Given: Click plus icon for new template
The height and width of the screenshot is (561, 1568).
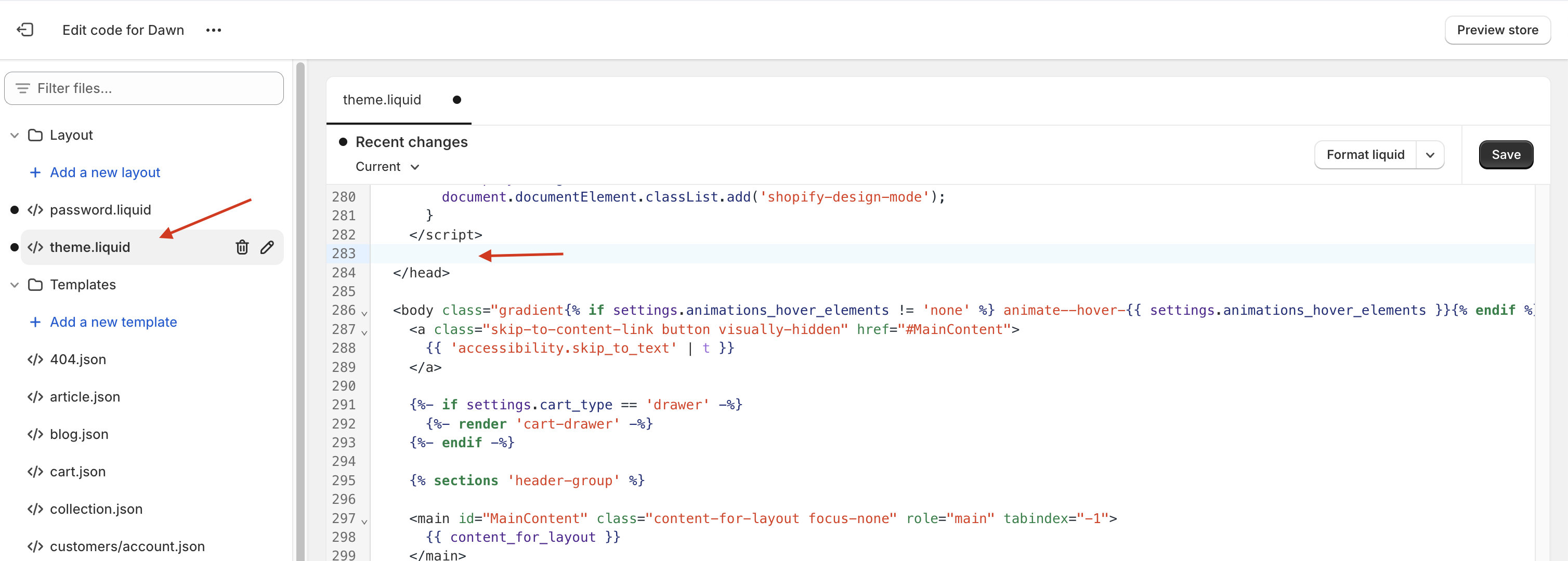Looking at the screenshot, I should click(x=35, y=323).
